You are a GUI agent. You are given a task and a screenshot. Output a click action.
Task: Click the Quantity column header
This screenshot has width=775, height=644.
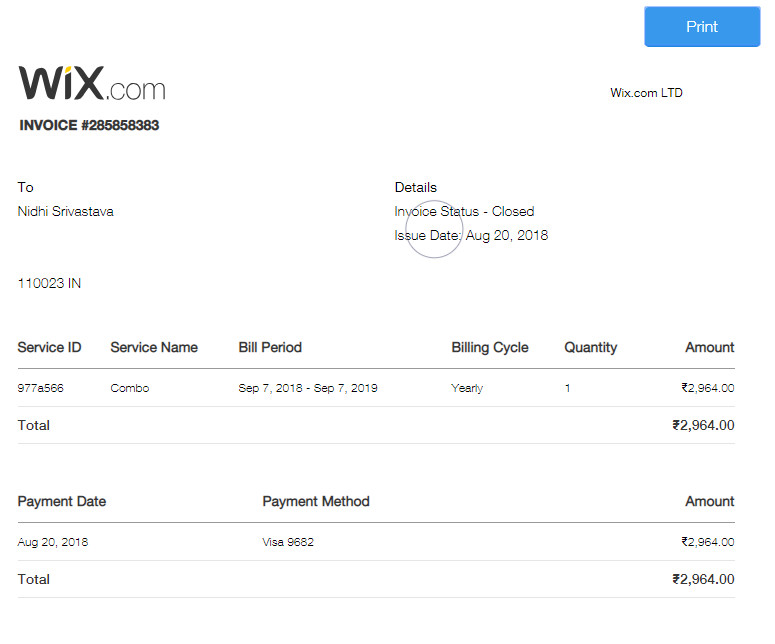[591, 347]
